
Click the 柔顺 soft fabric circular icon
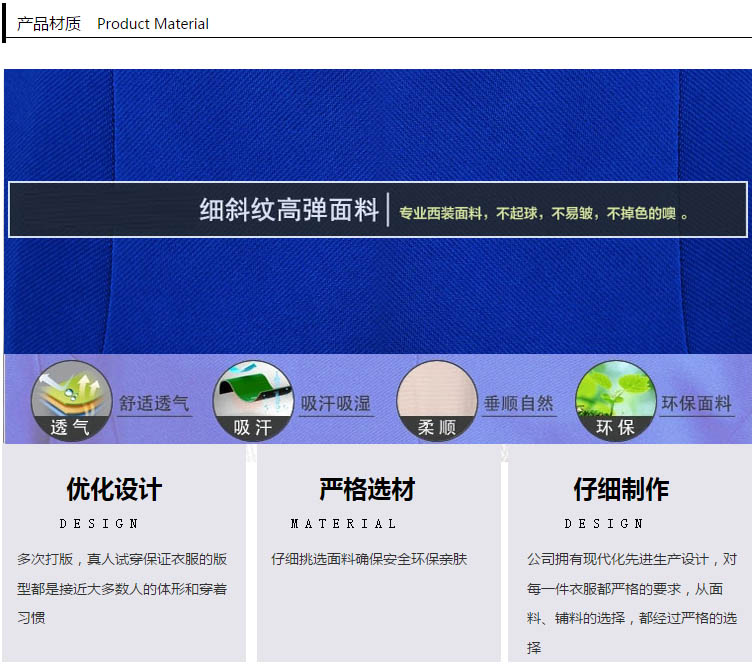(437, 401)
